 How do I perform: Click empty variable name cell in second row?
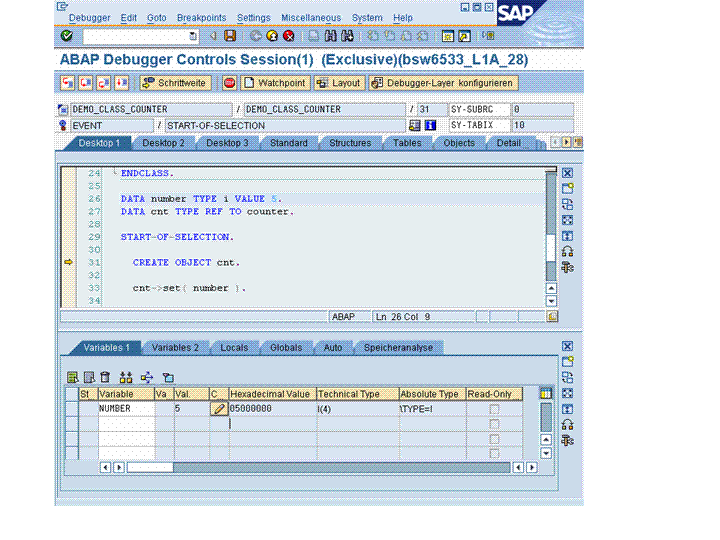126,424
